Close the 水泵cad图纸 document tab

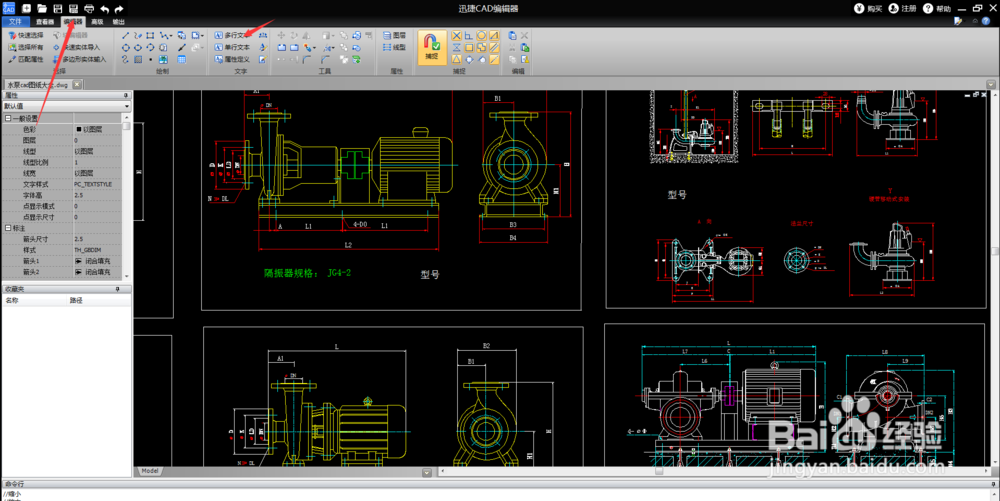[x=77, y=84]
